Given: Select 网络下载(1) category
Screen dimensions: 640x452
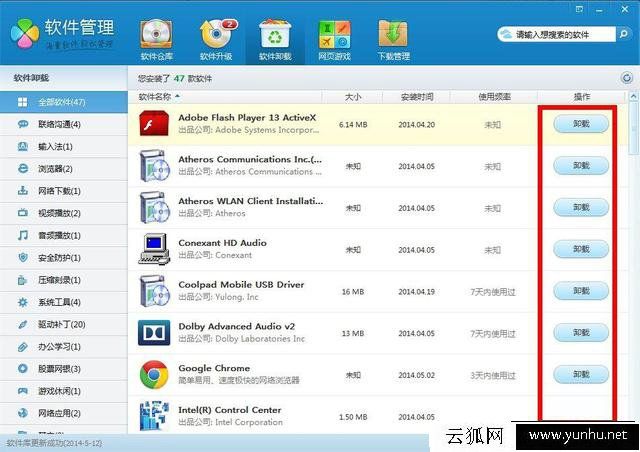Looking at the screenshot, I should click(x=64, y=191).
